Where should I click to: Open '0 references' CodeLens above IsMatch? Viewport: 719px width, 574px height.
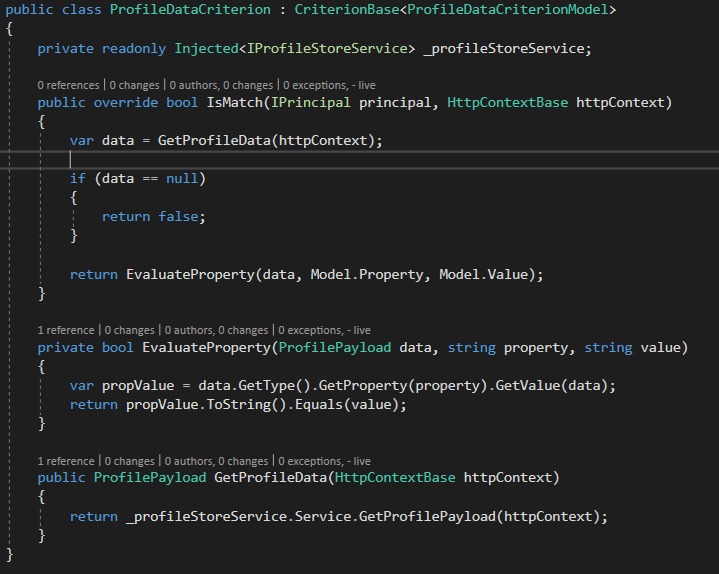pos(68,85)
